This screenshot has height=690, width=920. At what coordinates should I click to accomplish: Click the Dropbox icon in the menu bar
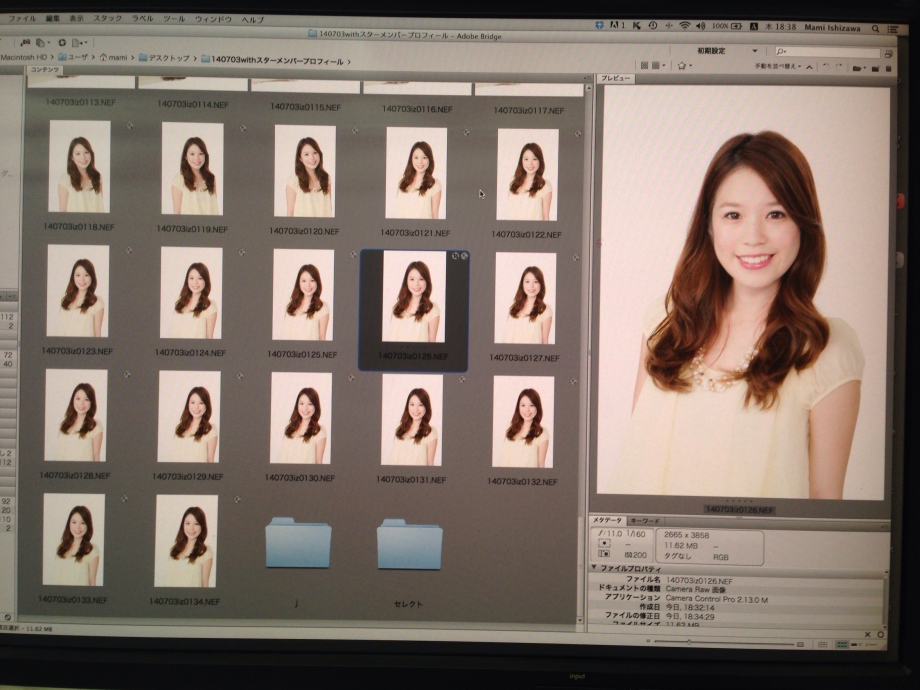[x=599, y=25]
